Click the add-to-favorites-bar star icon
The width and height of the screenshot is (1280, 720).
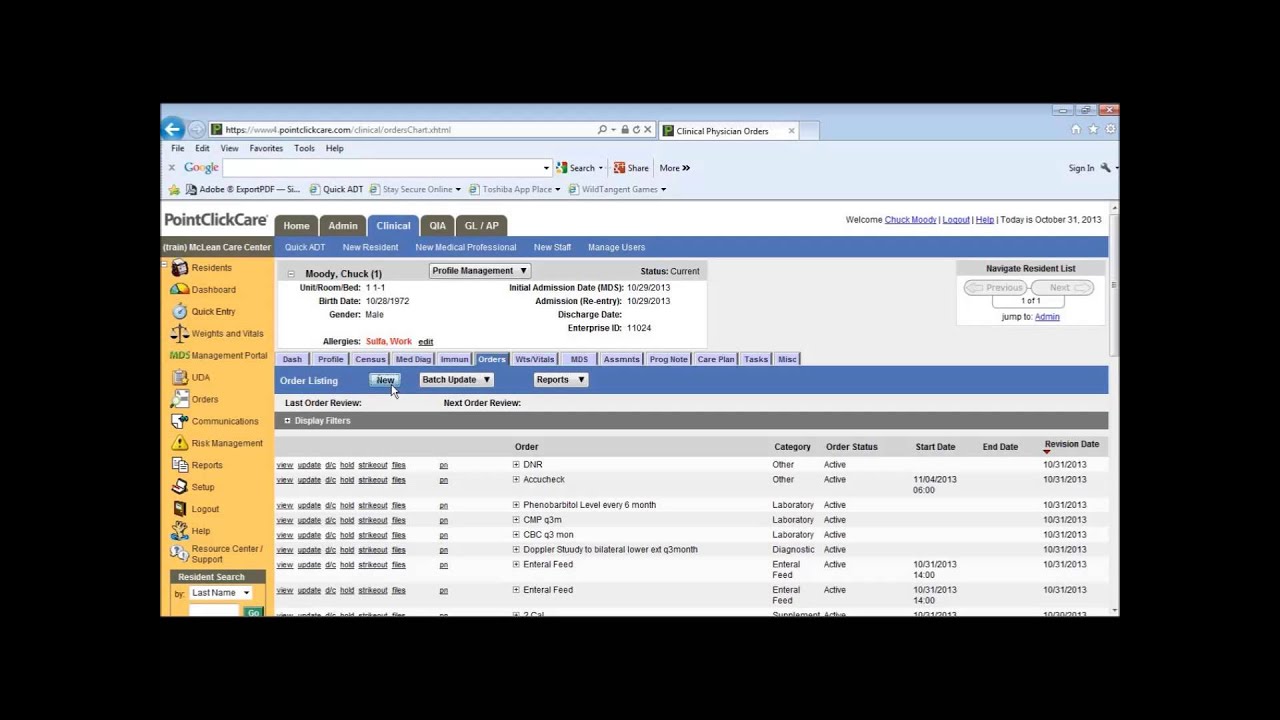coord(174,189)
